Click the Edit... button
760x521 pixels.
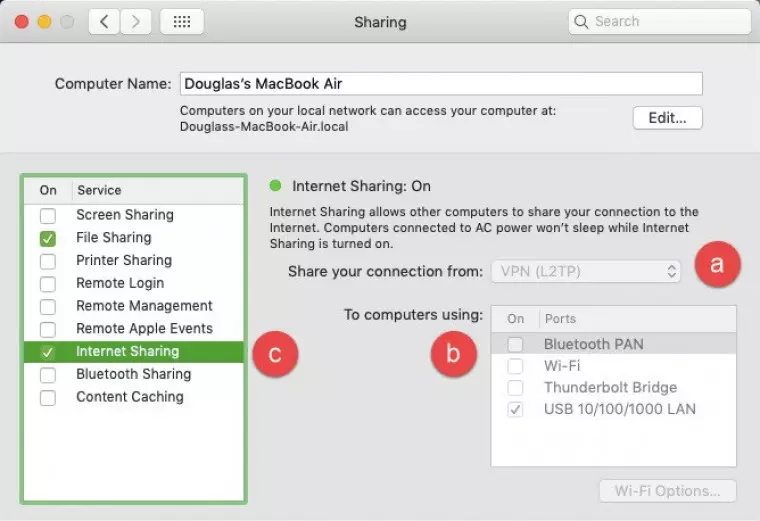tap(667, 118)
